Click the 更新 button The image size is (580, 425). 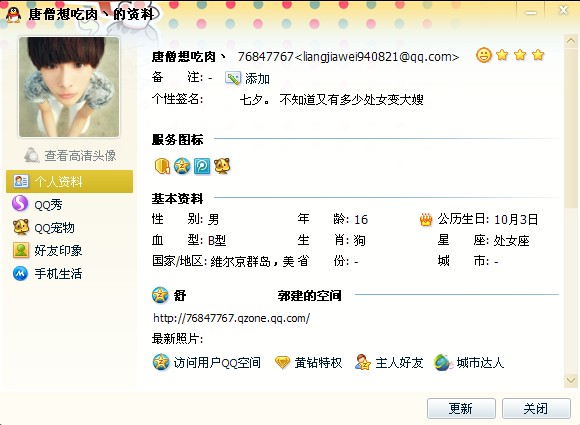coord(461,408)
